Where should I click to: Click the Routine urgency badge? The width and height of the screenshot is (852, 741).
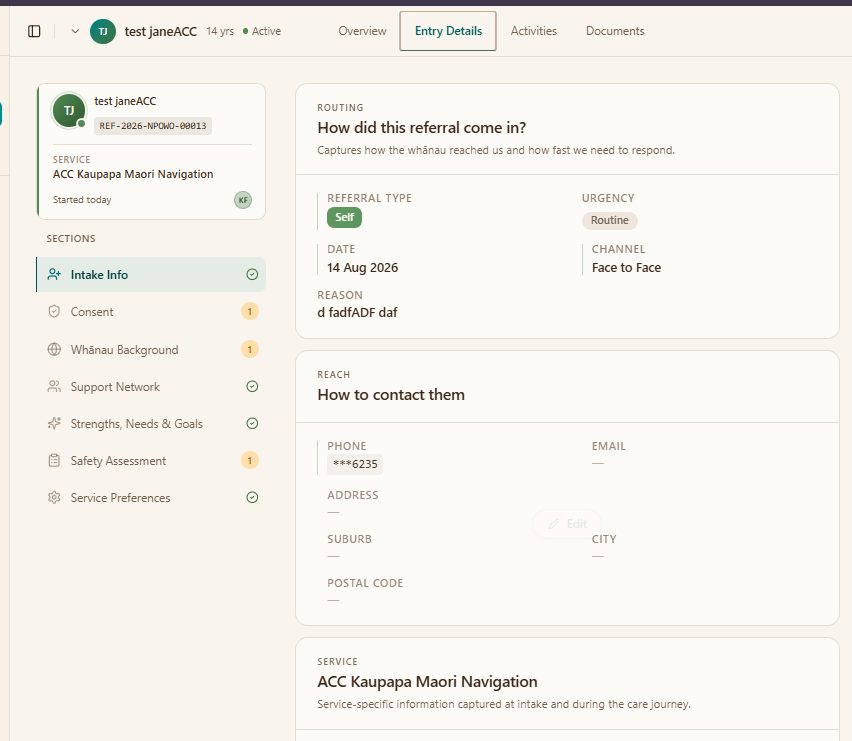610,220
